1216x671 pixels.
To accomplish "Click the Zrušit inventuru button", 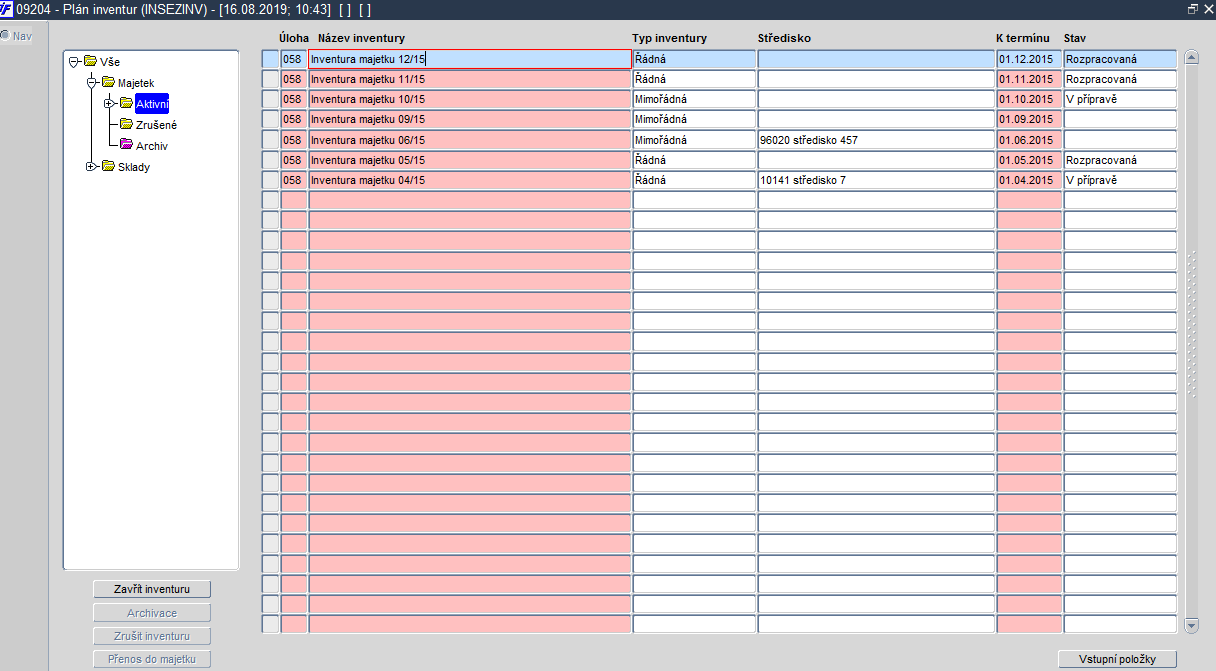I will 152,636.
